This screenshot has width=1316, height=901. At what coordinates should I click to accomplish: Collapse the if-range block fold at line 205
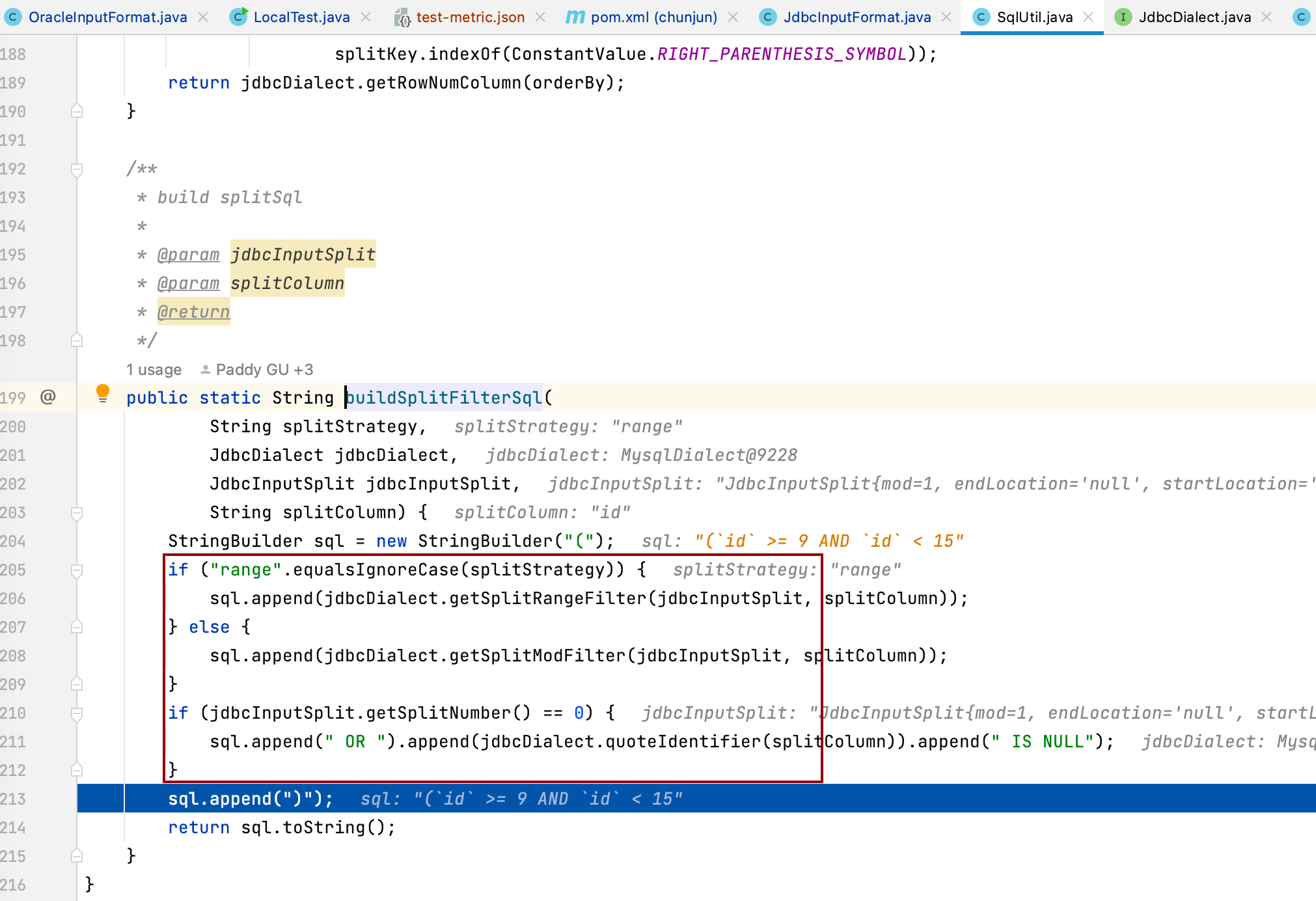tap(77, 570)
